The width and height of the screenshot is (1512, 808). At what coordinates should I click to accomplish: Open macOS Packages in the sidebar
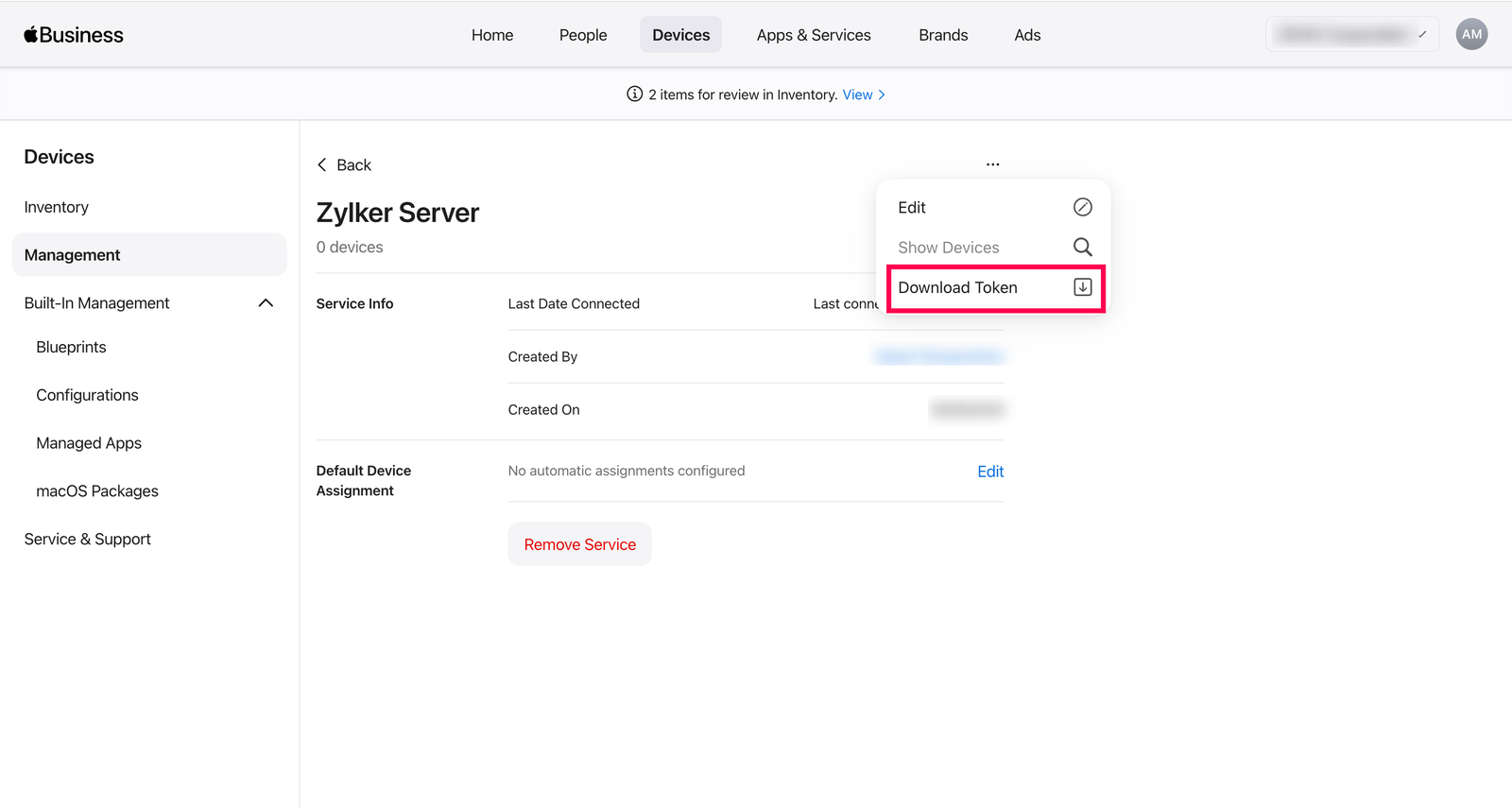point(97,491)
